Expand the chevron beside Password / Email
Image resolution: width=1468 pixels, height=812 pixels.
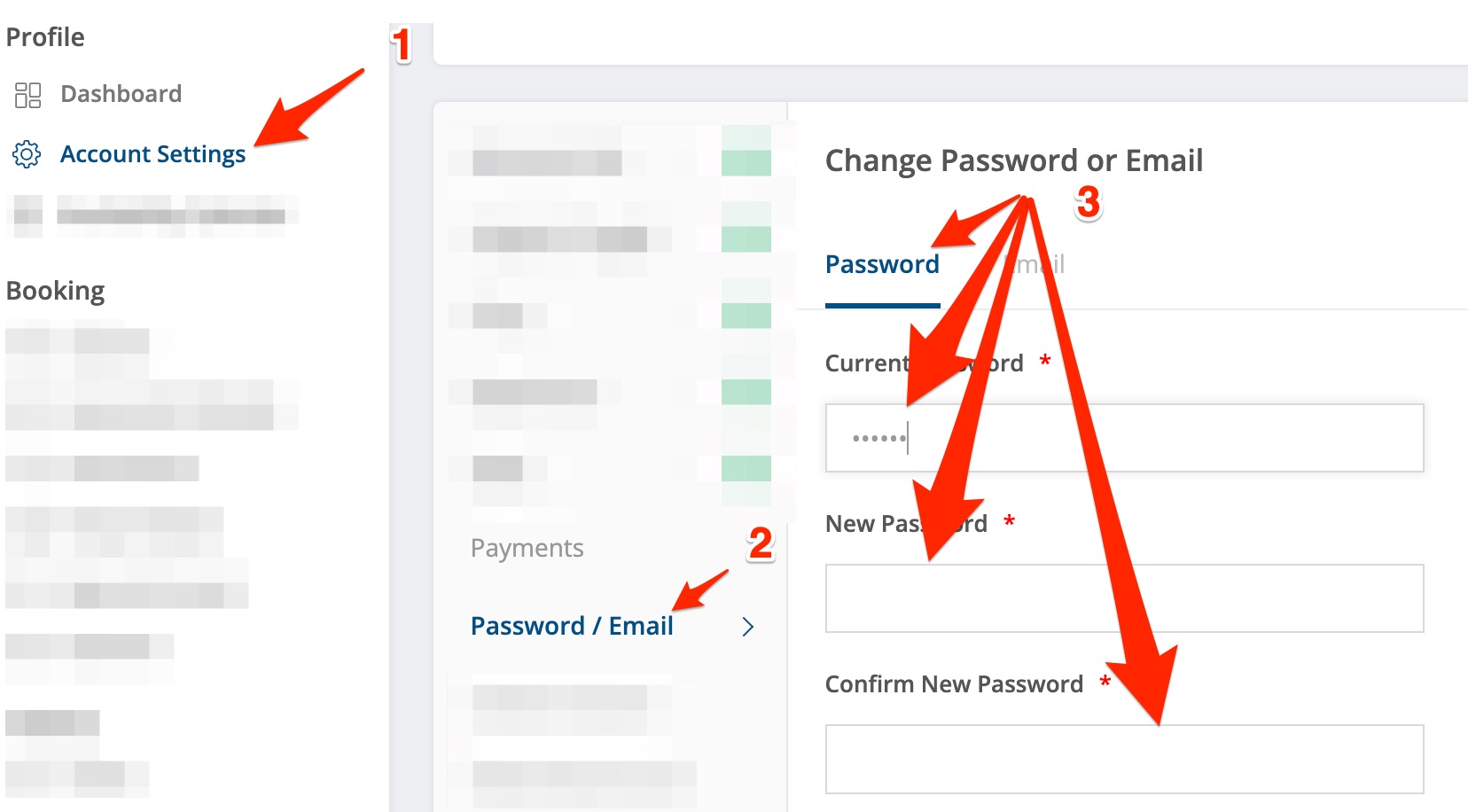tap(747, 627)
